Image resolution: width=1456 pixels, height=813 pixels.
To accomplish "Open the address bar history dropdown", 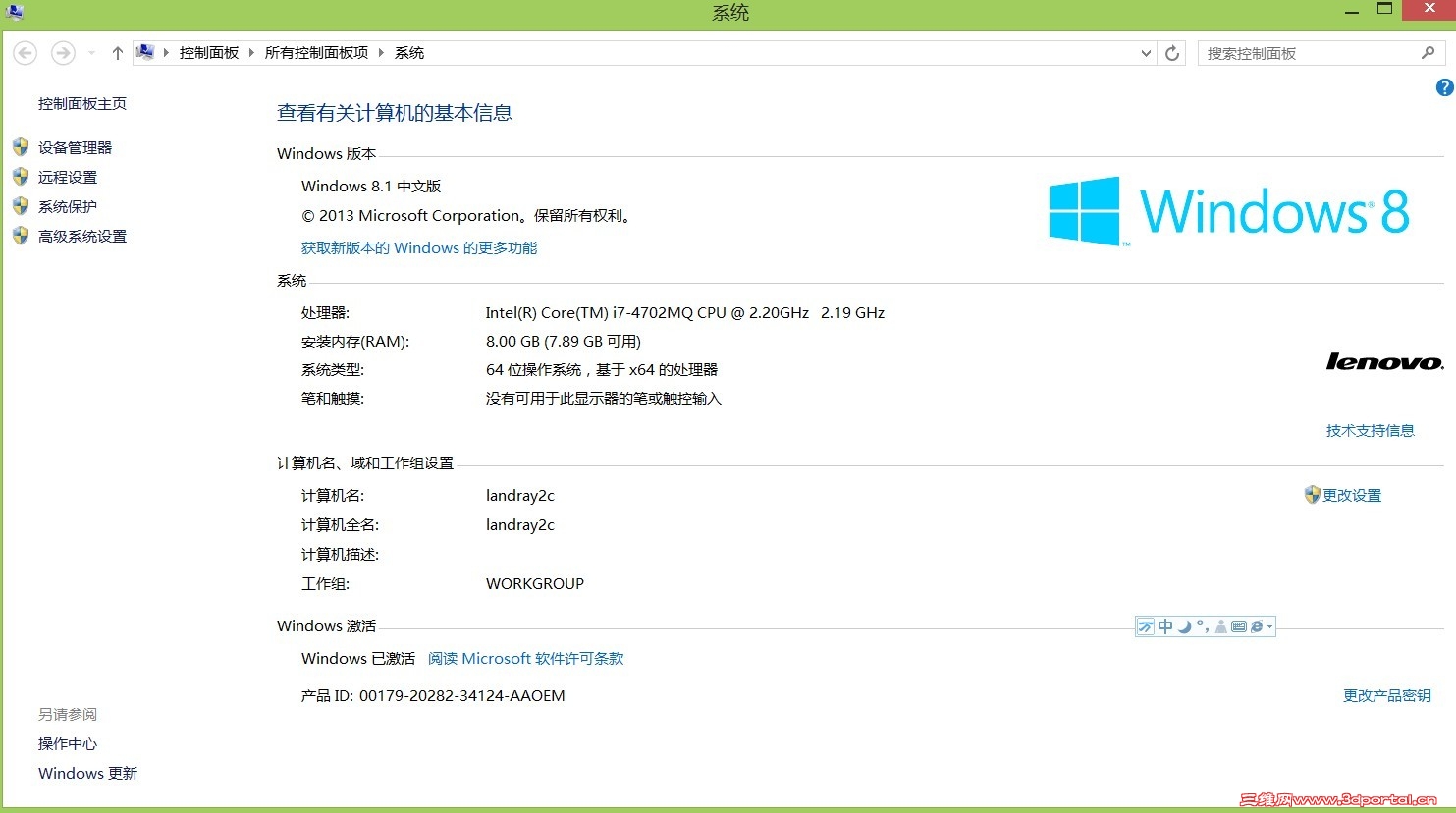I will click(1146, 53).
